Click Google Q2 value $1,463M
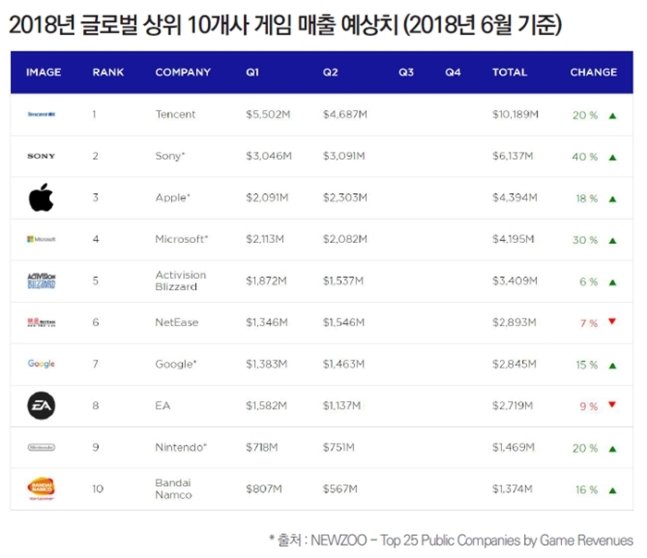 pyautogui.click(x=344, y=364)
